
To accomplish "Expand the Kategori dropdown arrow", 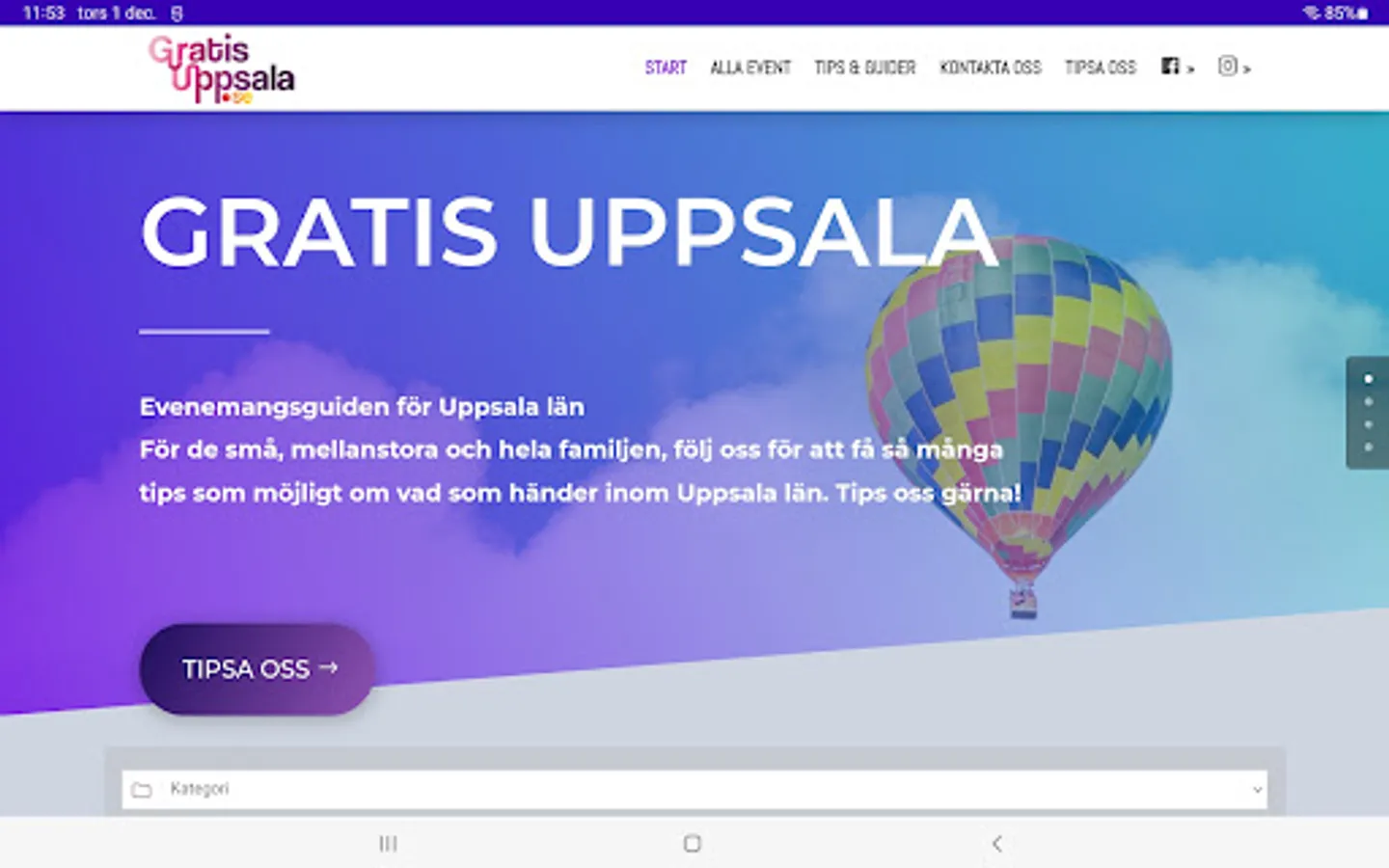I will tap(1257, 790).
